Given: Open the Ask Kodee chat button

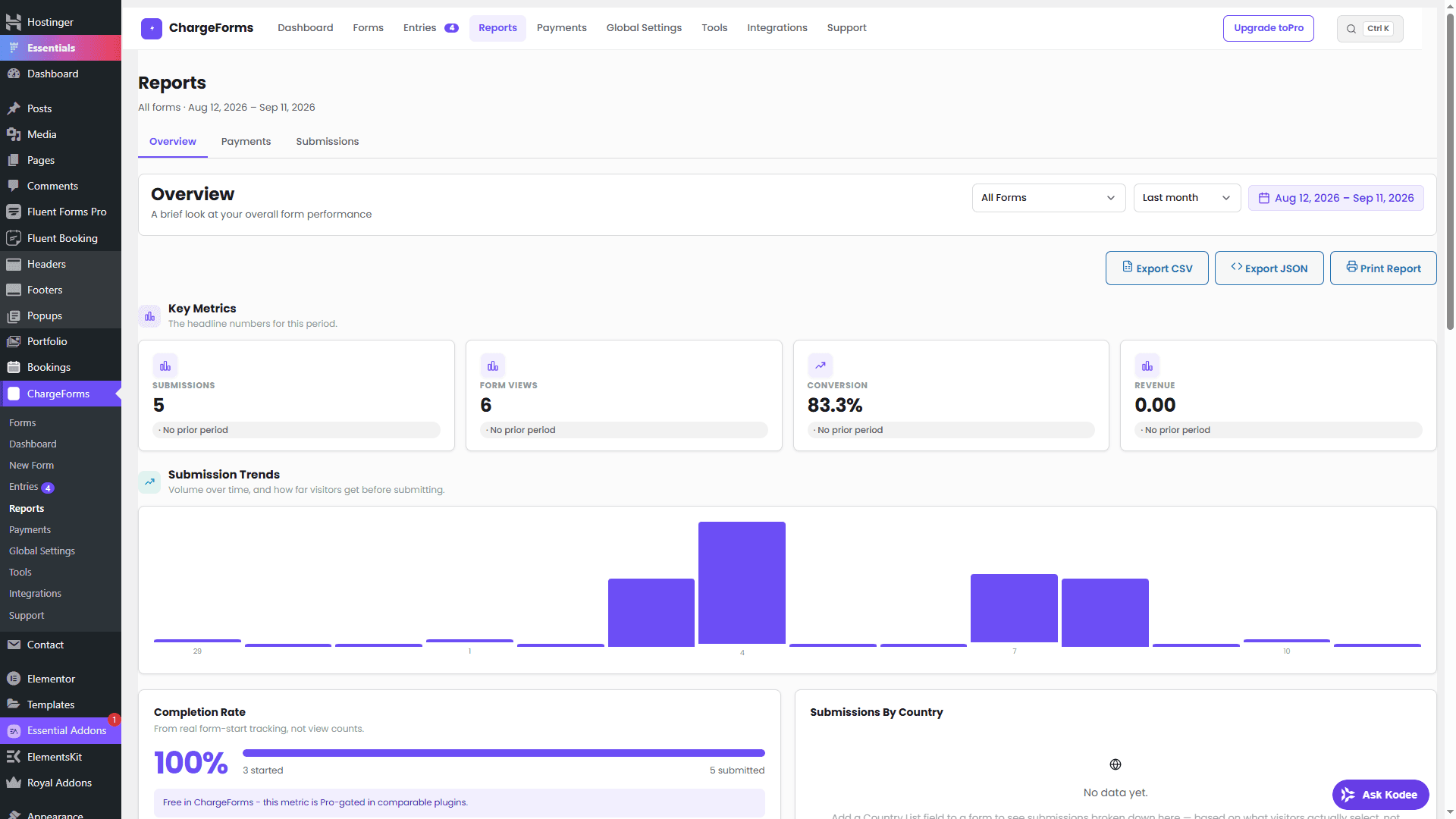Looking at the screenshot, I should click(x=1381, y=795).
